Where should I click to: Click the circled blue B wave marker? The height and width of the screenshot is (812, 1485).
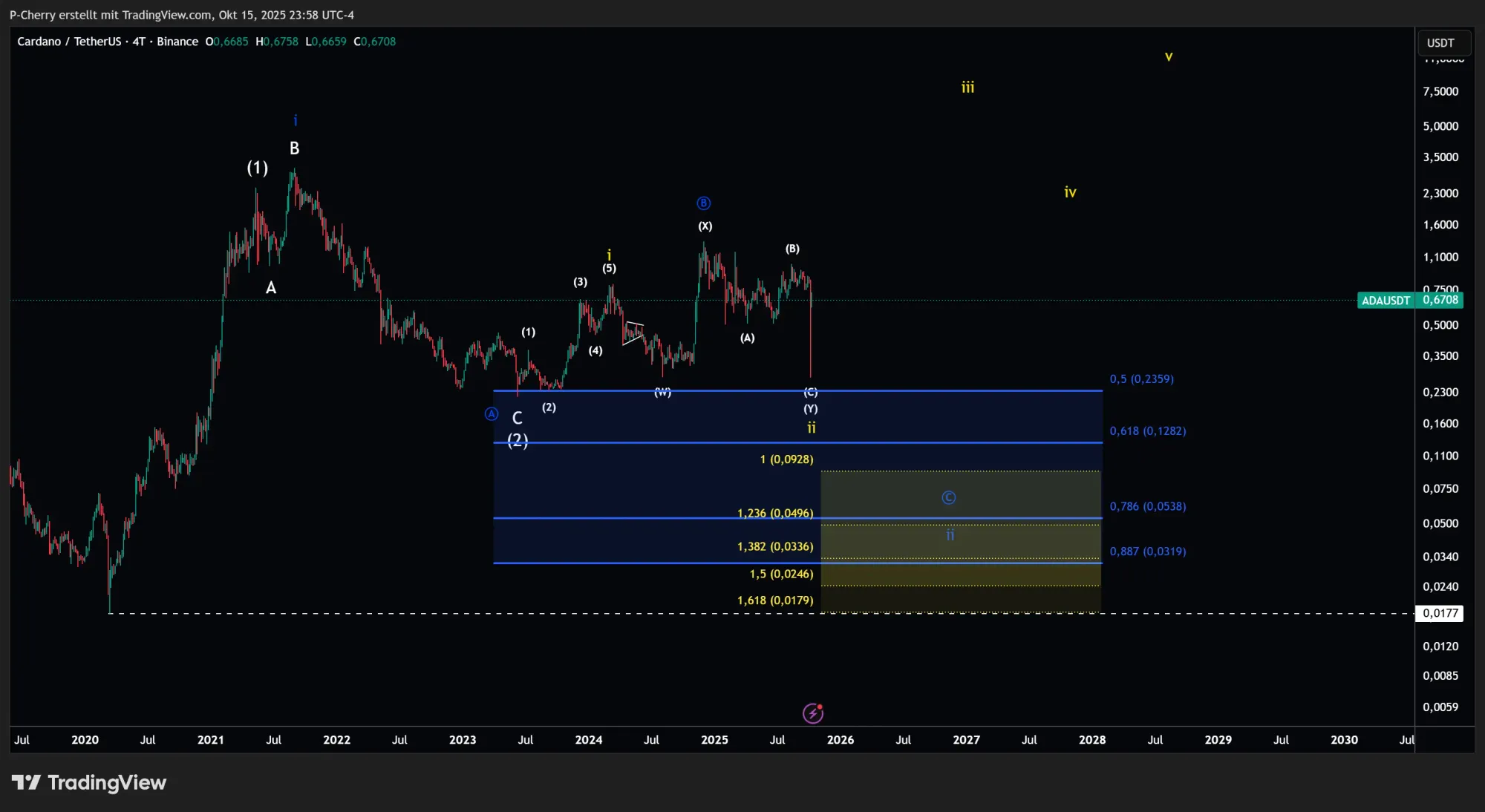coord(704,203)
